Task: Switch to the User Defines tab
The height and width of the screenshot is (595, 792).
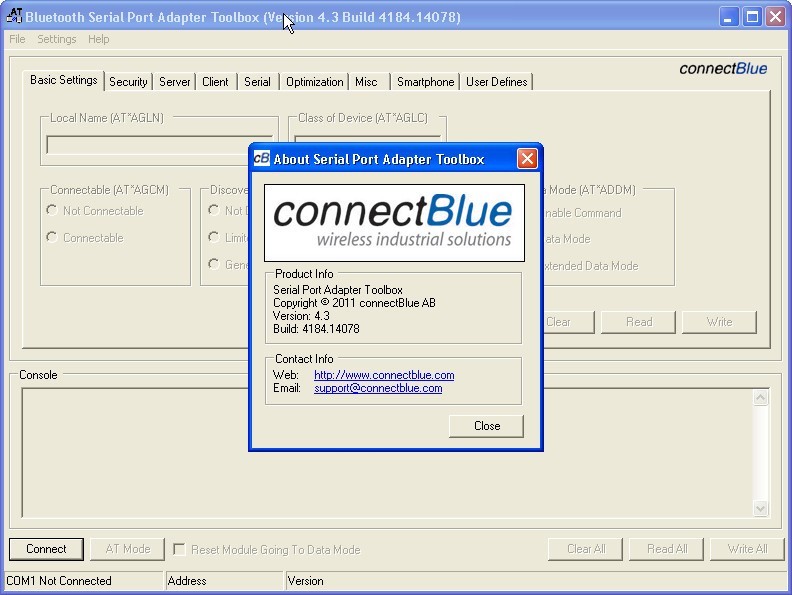Action: pos(497,82)
